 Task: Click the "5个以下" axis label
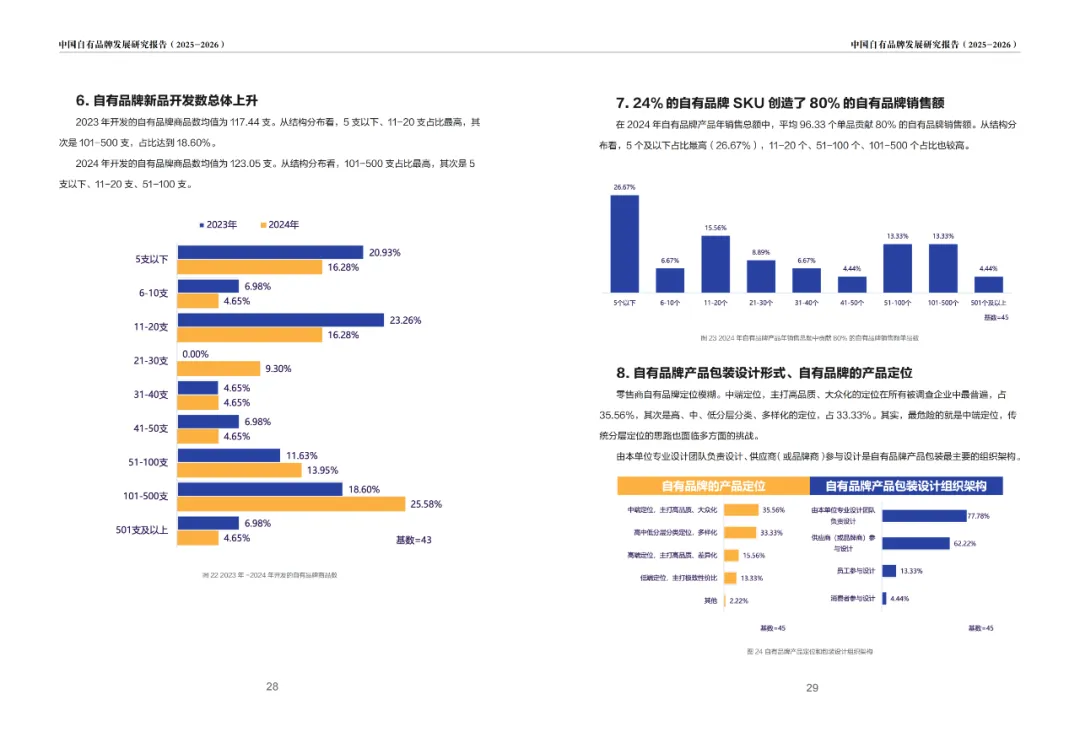click(624, 303)
